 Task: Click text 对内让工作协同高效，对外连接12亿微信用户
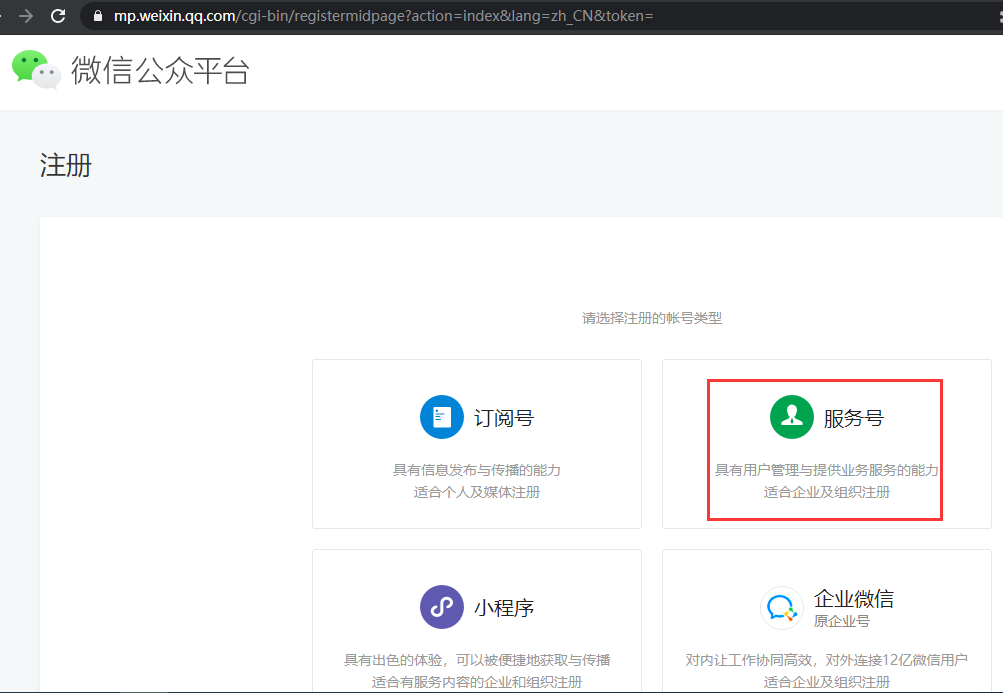826,660
